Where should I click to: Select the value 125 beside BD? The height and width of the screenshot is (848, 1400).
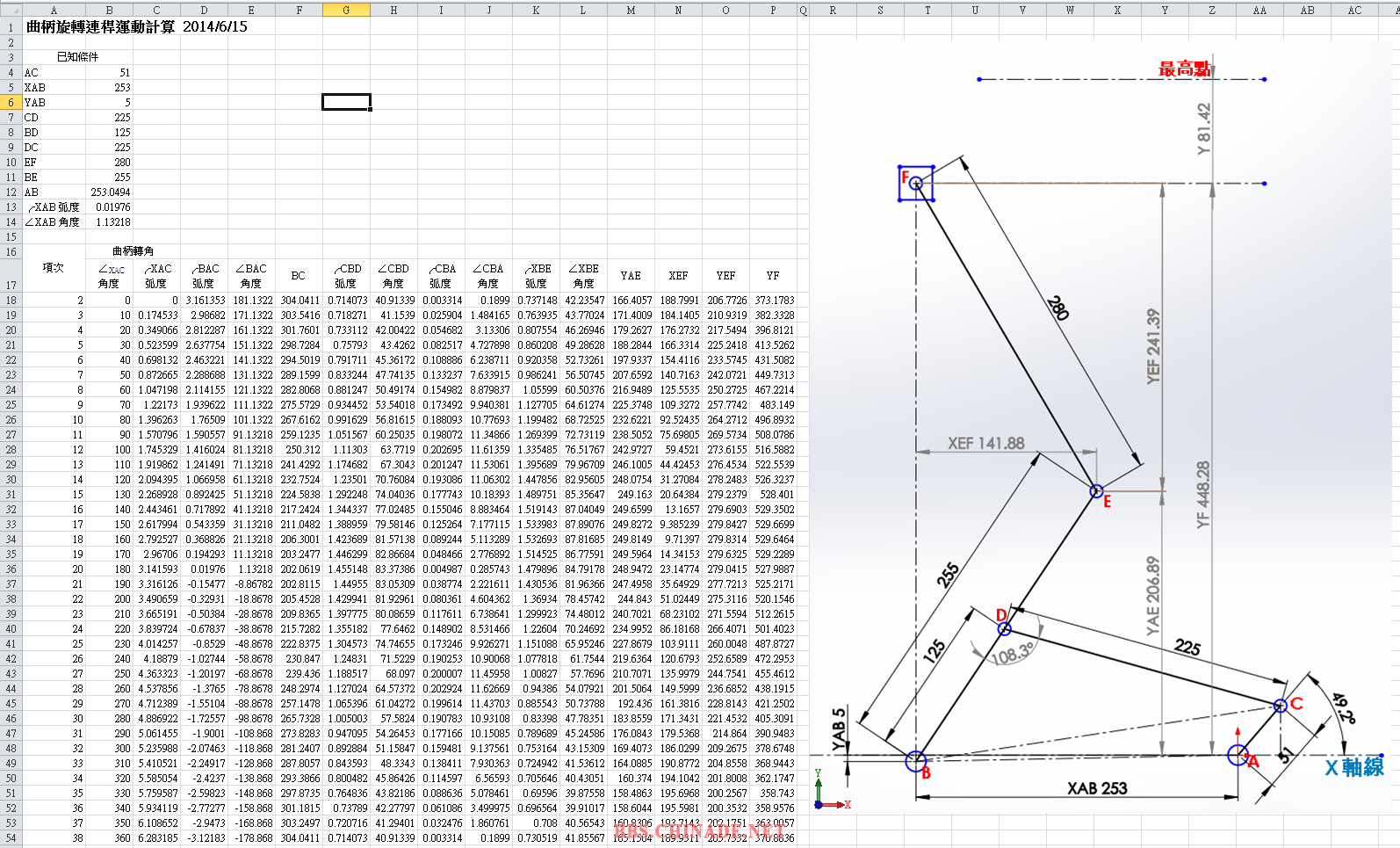[x=109, y=132]
